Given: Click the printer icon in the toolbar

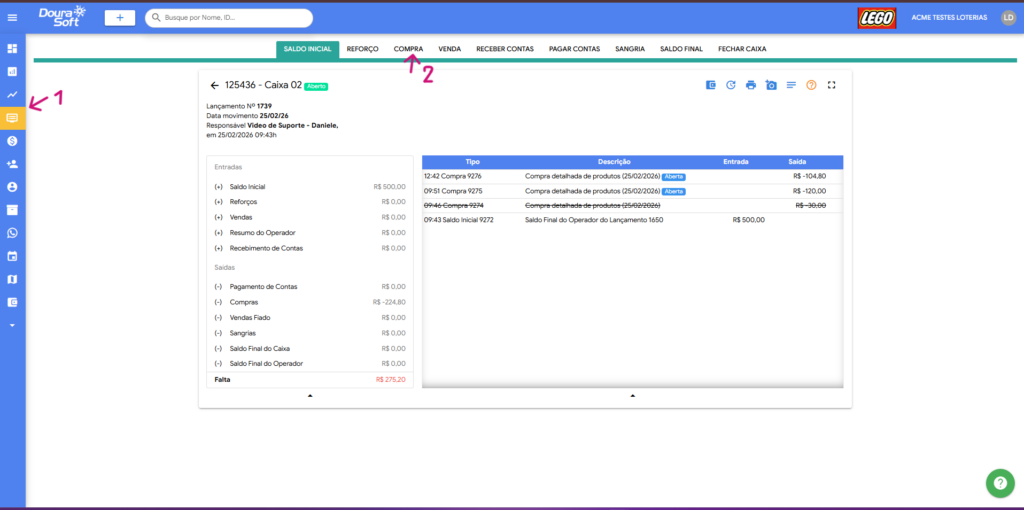Looking at the screenshot, I should pyautogui.click(x=750, y=85).
